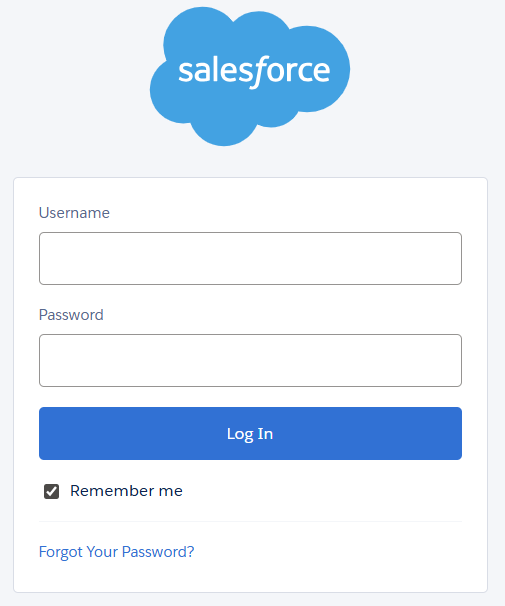This screenshot has width=505, height=606.
Task: Click the white salesforce wordmark in the logo
Action: 254,71
